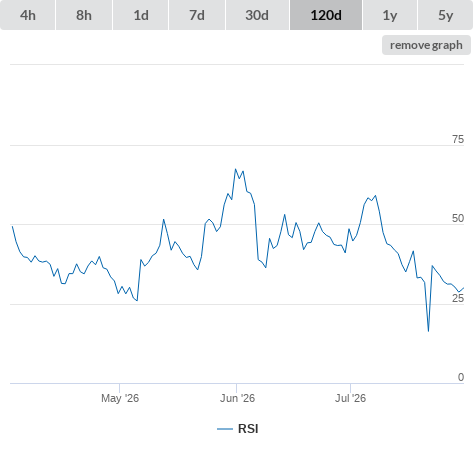Switch to the 8h time range
The width and height of the screenshot is (474, 455).
[84, 15]
